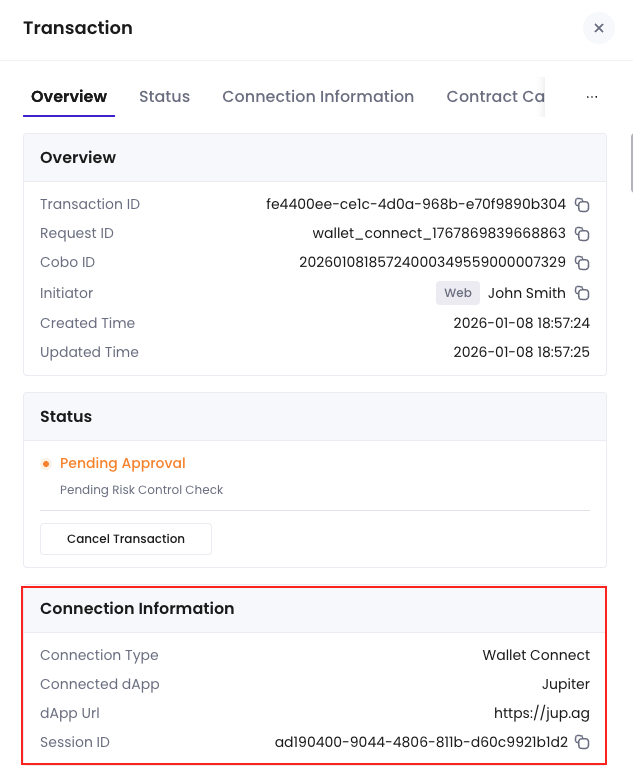Click the Cobo ID number value
This screenshot has width=633, height=775.
click(x=432, y=262)
